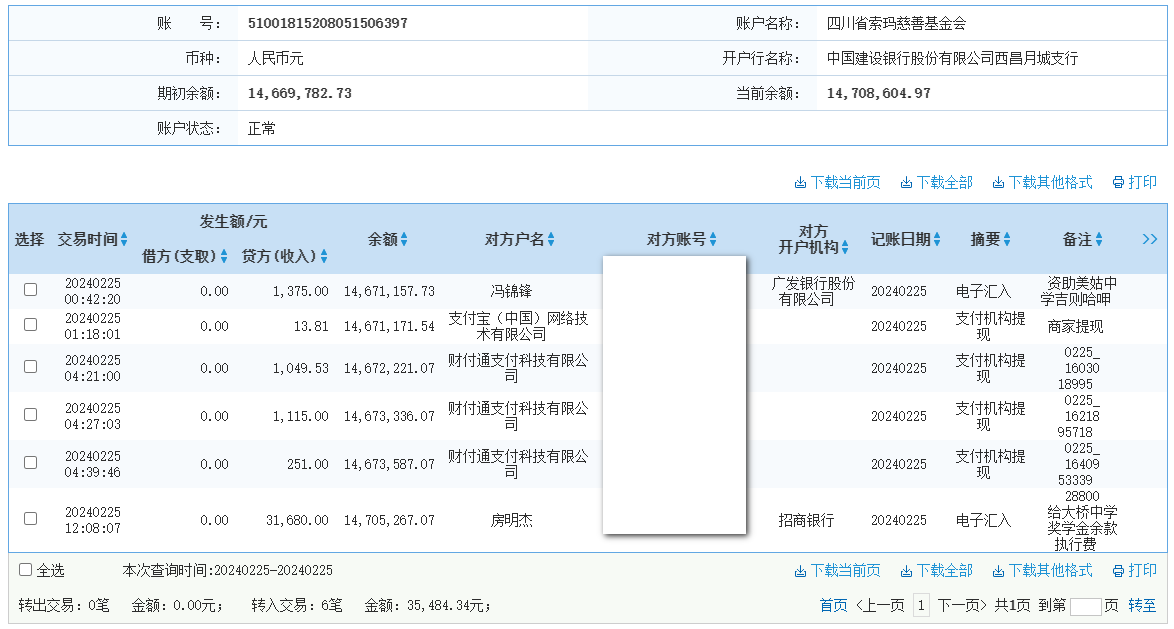
Task: Sort by 备注 column arrows
Action: (1099, 240)
